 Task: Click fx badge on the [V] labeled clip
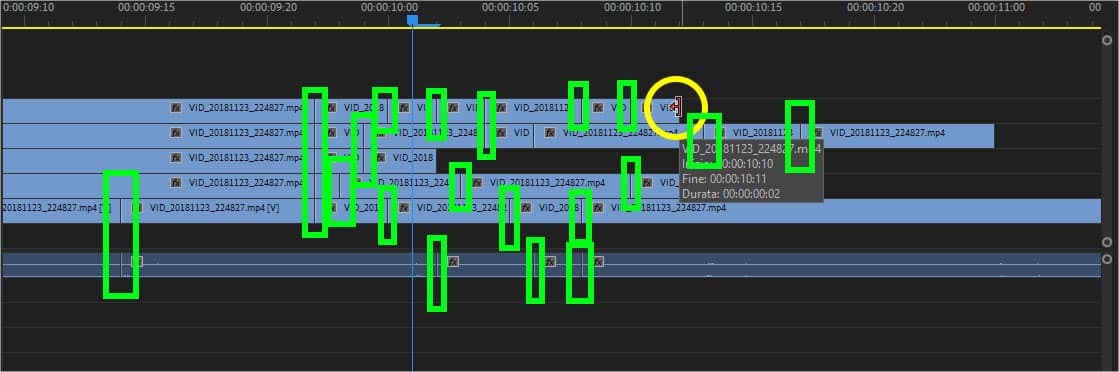point(137,208)
